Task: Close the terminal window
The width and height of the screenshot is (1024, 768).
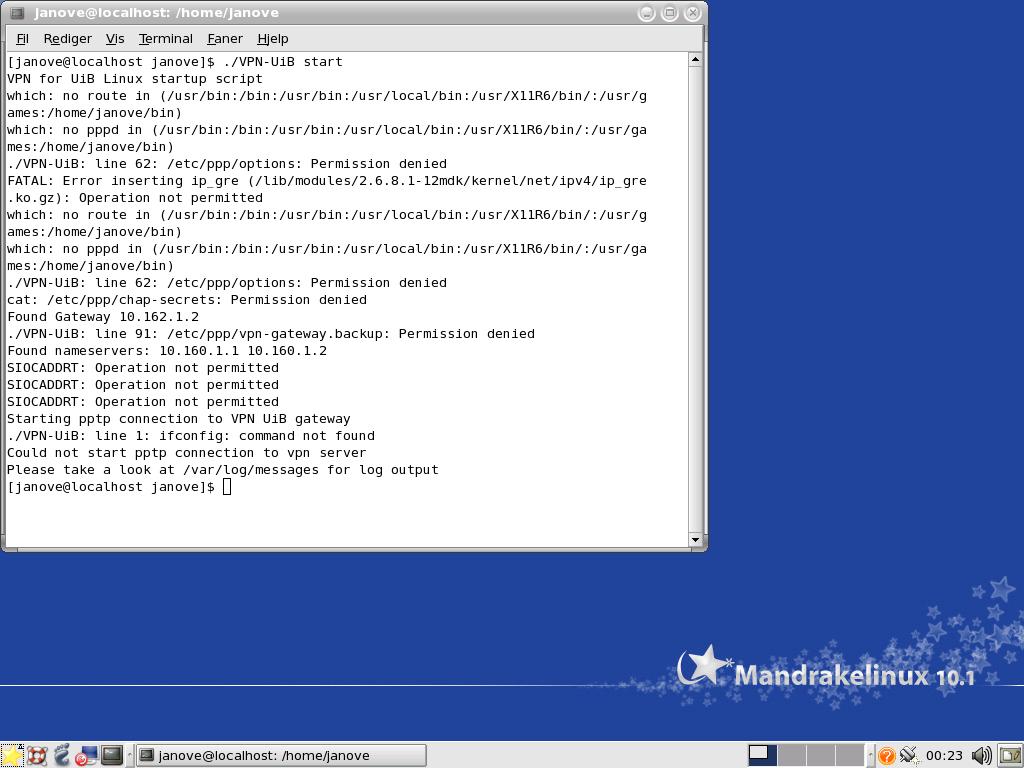Action: (692, 12)
